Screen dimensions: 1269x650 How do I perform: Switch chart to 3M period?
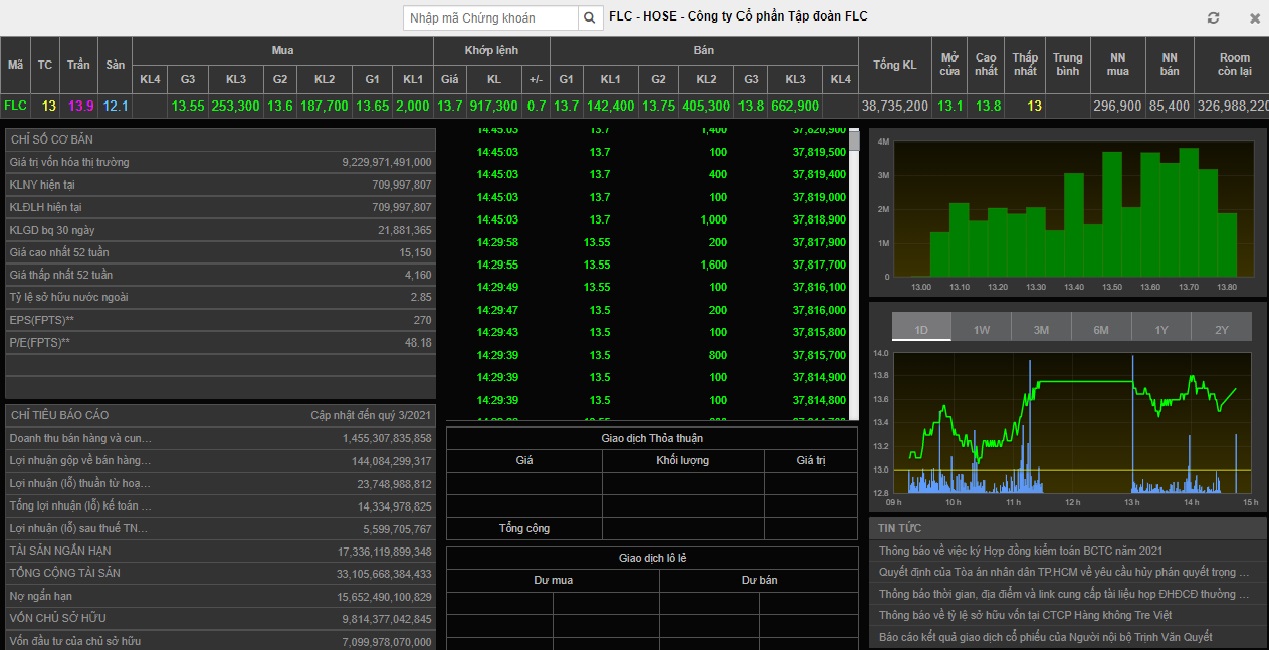(x=1041, y=329)
